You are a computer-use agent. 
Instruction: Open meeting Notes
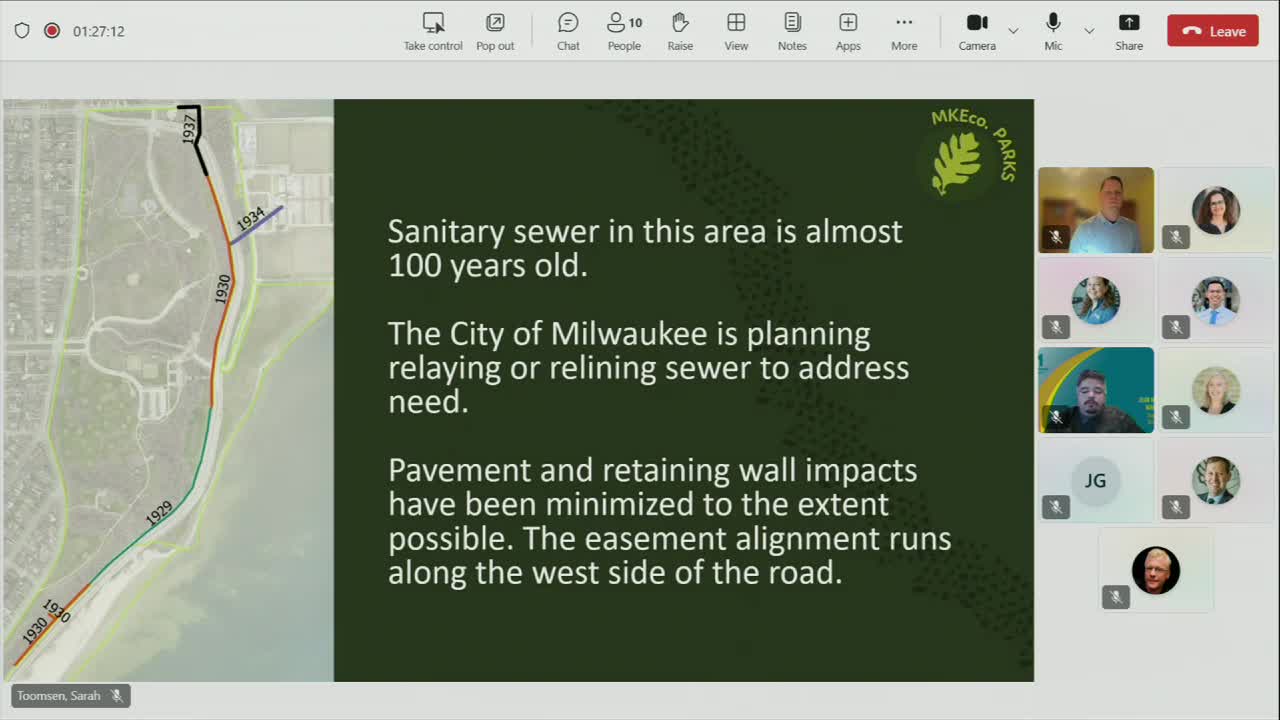pos(792,31)
